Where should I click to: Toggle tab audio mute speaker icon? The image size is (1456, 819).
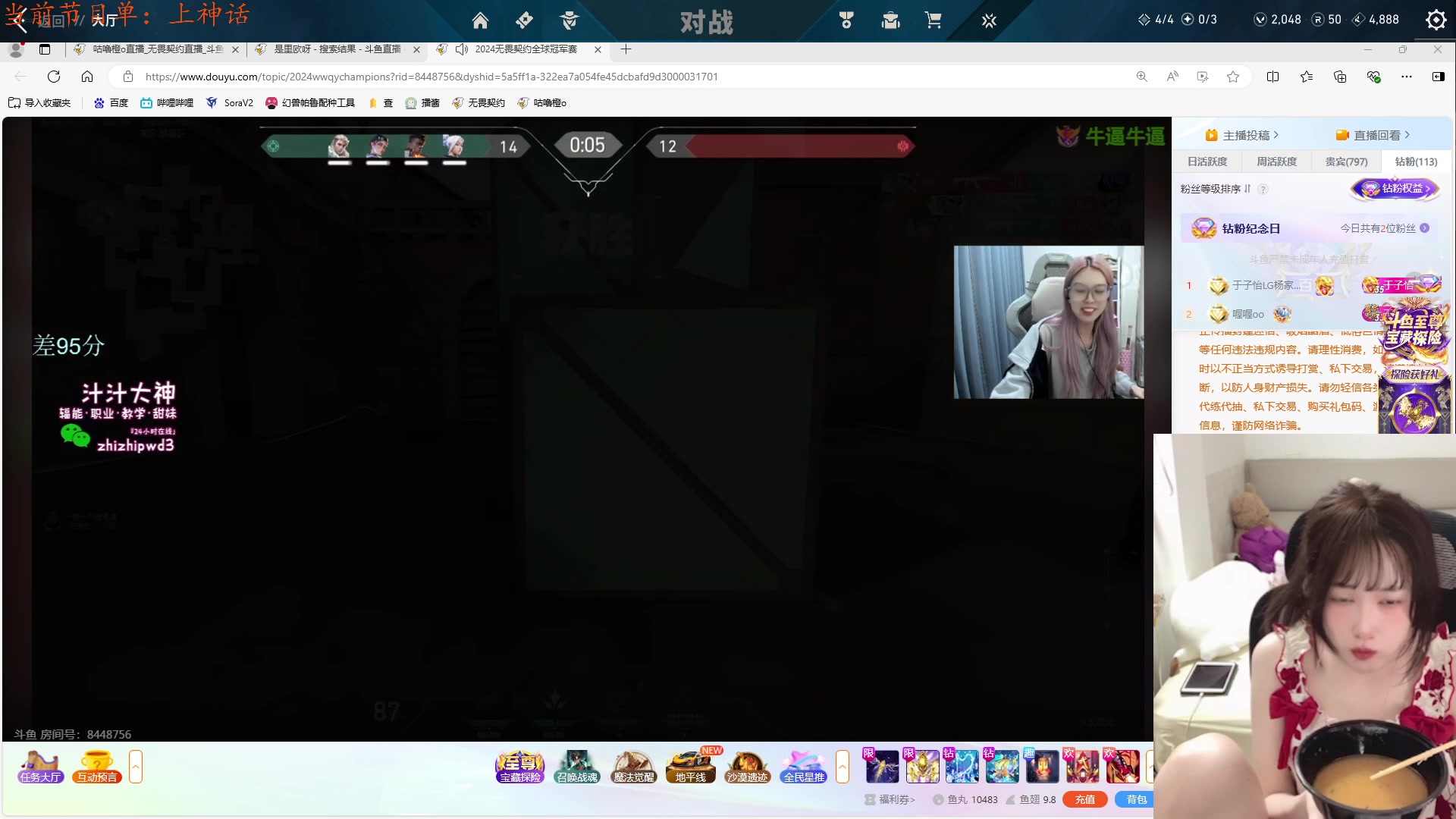[x=461, y=49]
